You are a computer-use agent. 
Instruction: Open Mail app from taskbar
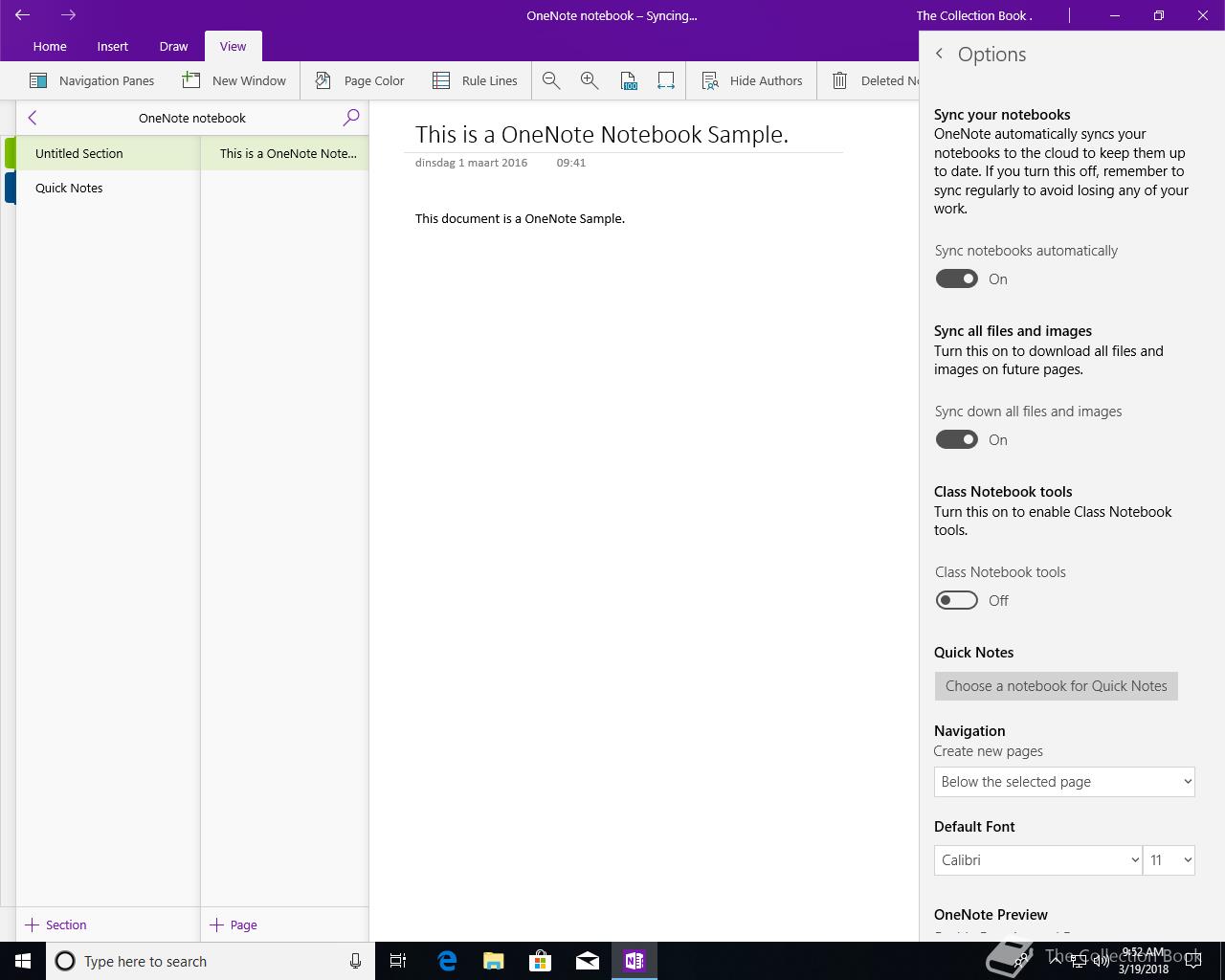(588, 961)
